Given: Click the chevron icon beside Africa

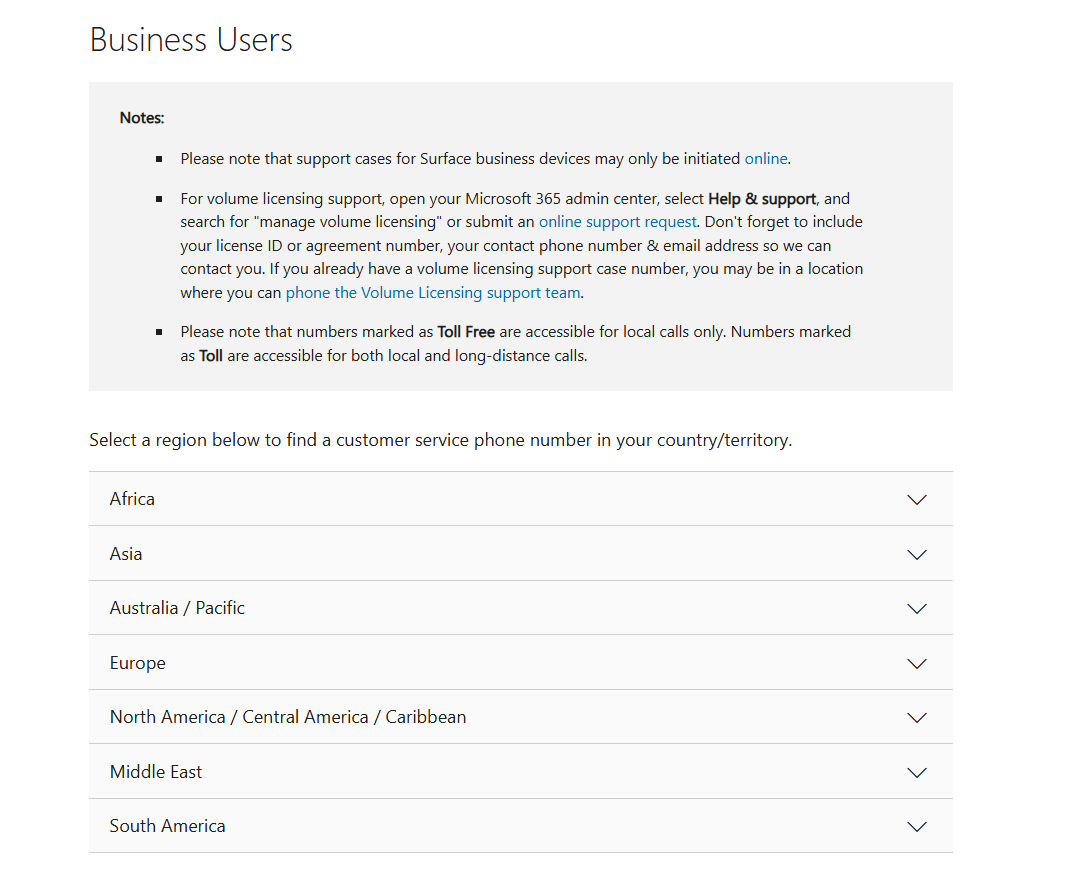Looking at the screenshot, I should [916, 499].
